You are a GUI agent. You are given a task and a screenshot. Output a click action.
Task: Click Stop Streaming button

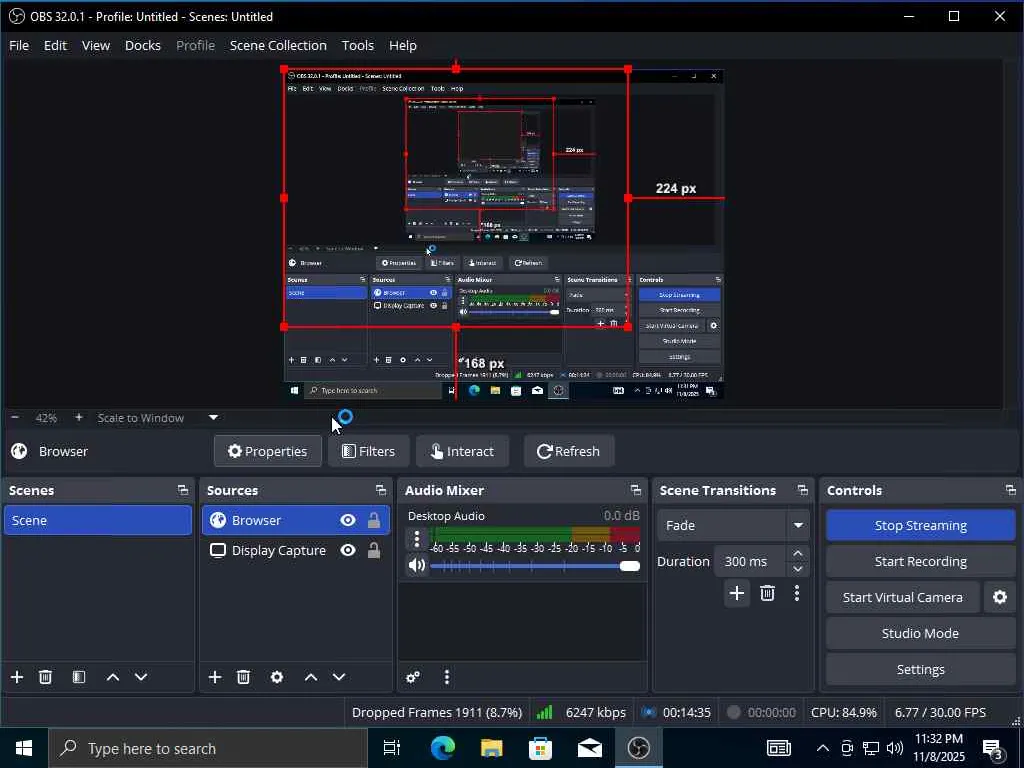tap(921, 526)
